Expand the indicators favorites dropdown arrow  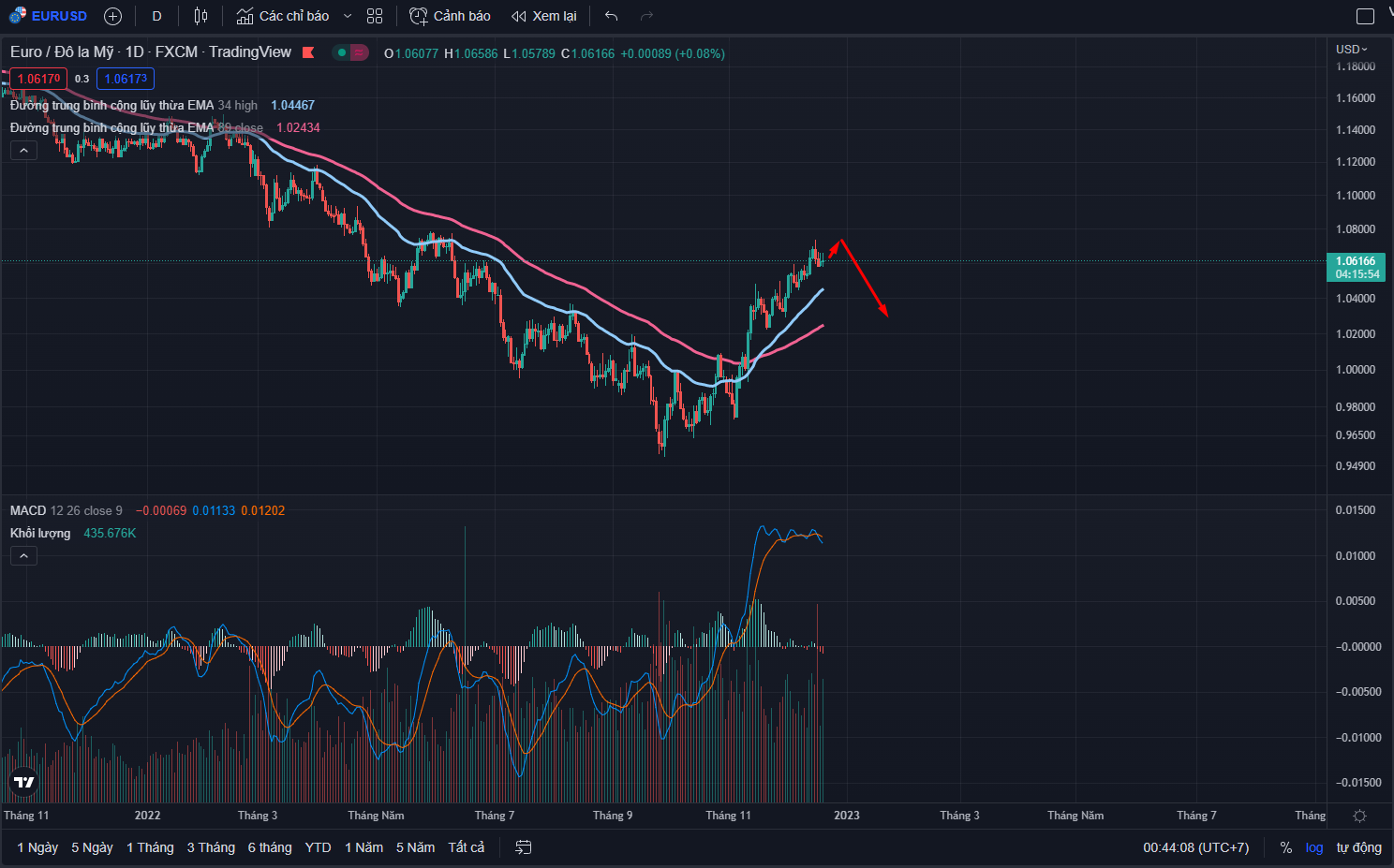(x=348, y=16)
